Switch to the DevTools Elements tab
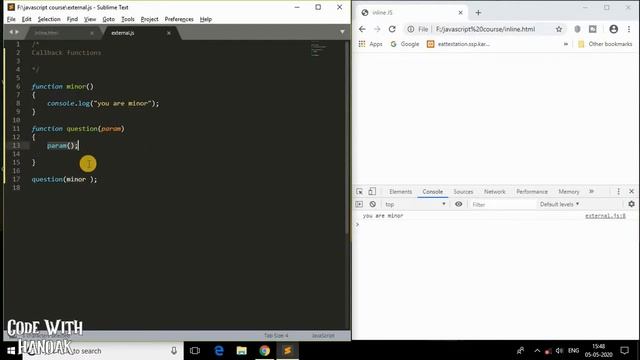 (x=400, y=191)
